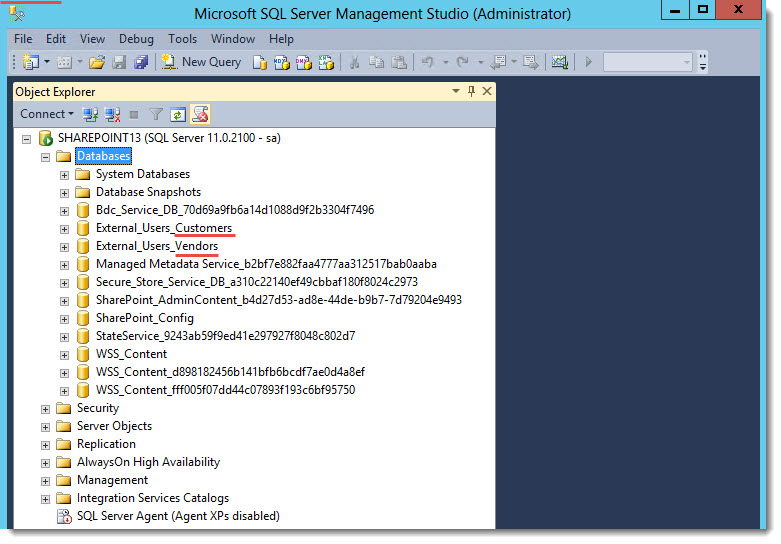This screenshot has width=781, height=544.
Task: Open the Window menu
Action: tap(233, 39)
